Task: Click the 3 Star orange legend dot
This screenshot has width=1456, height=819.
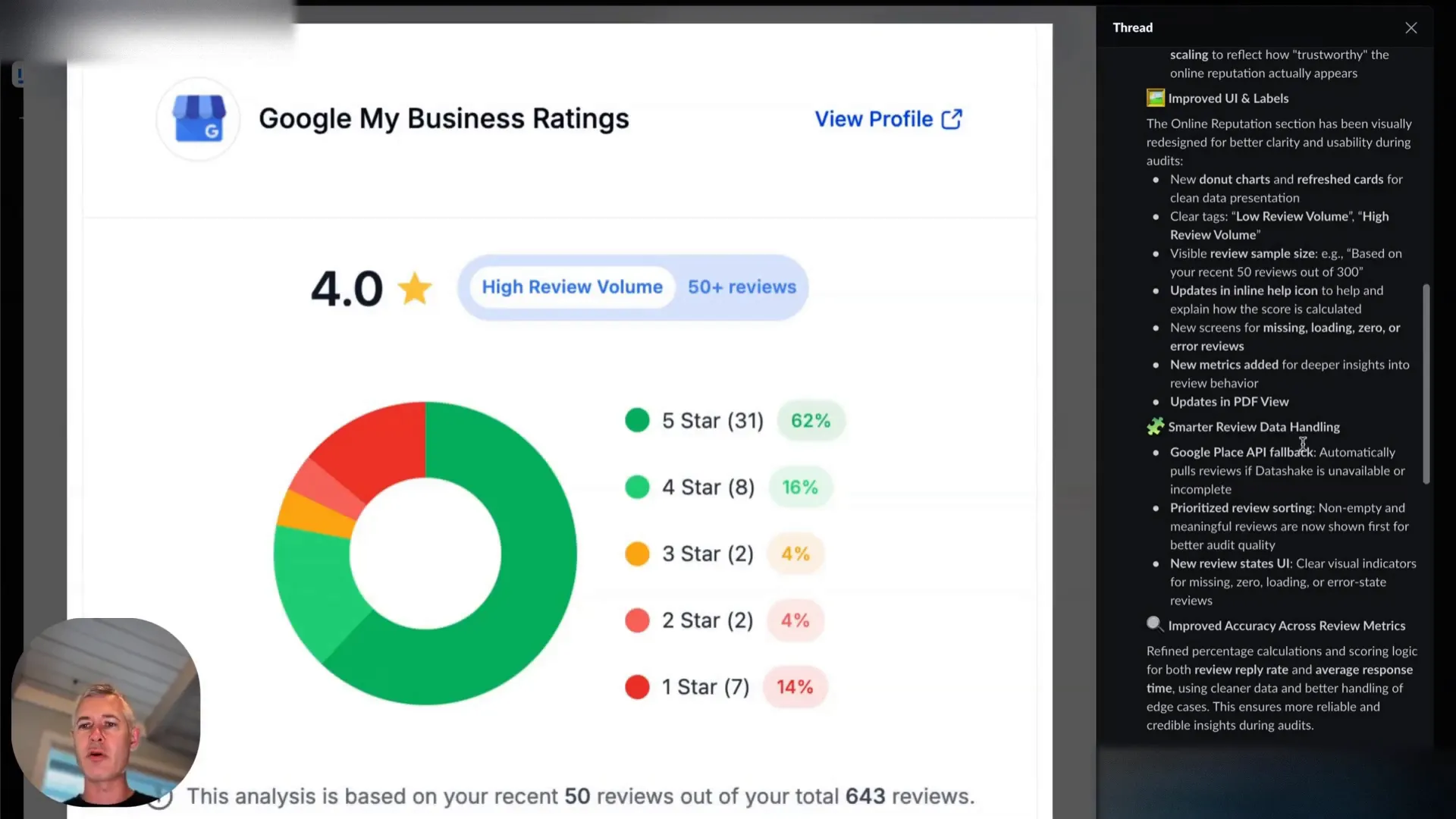Action: [637, 554]
